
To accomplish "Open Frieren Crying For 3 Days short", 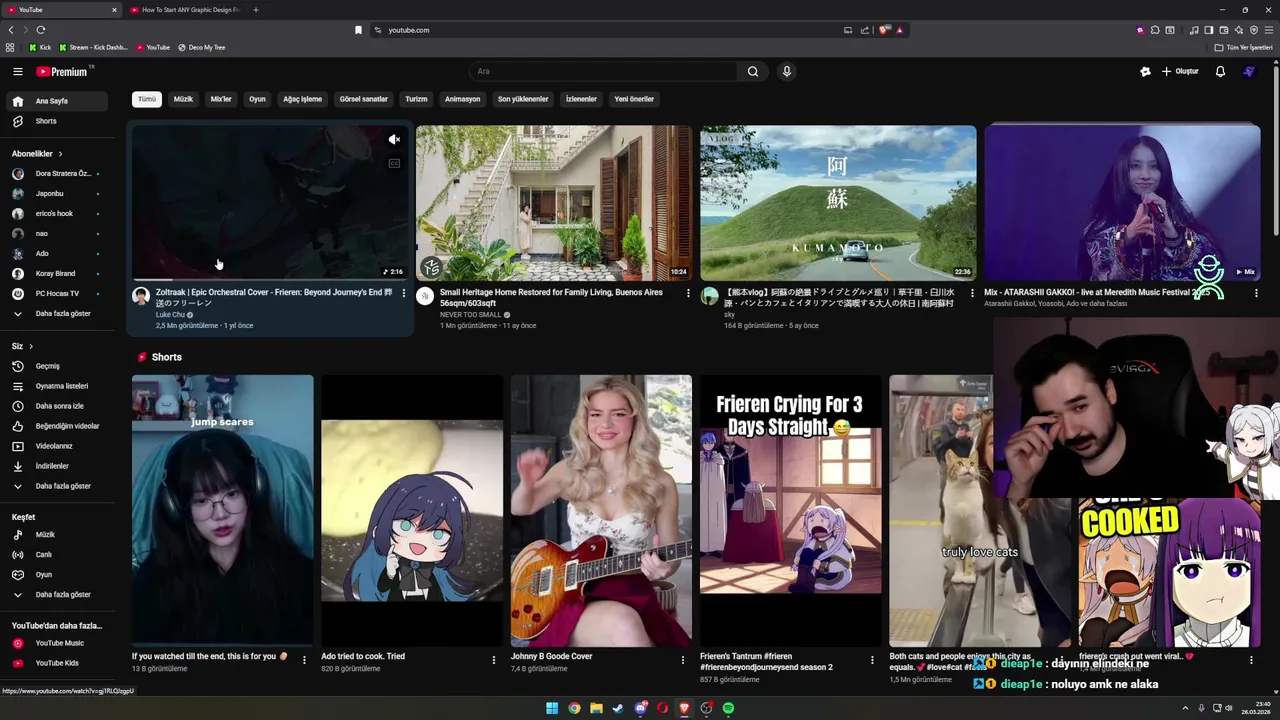I will pos(791,511).
